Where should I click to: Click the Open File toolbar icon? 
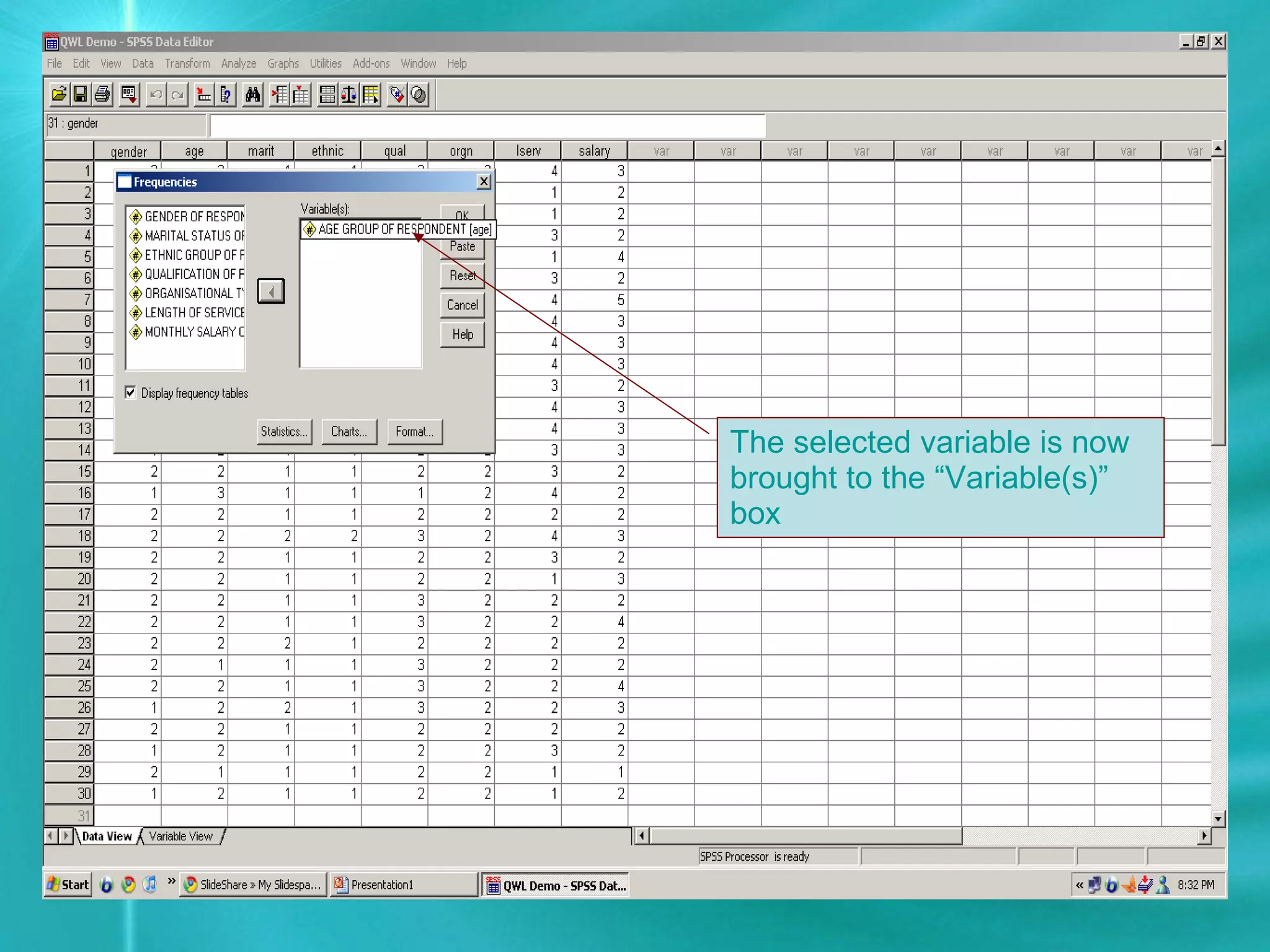[x=59, y=95]
